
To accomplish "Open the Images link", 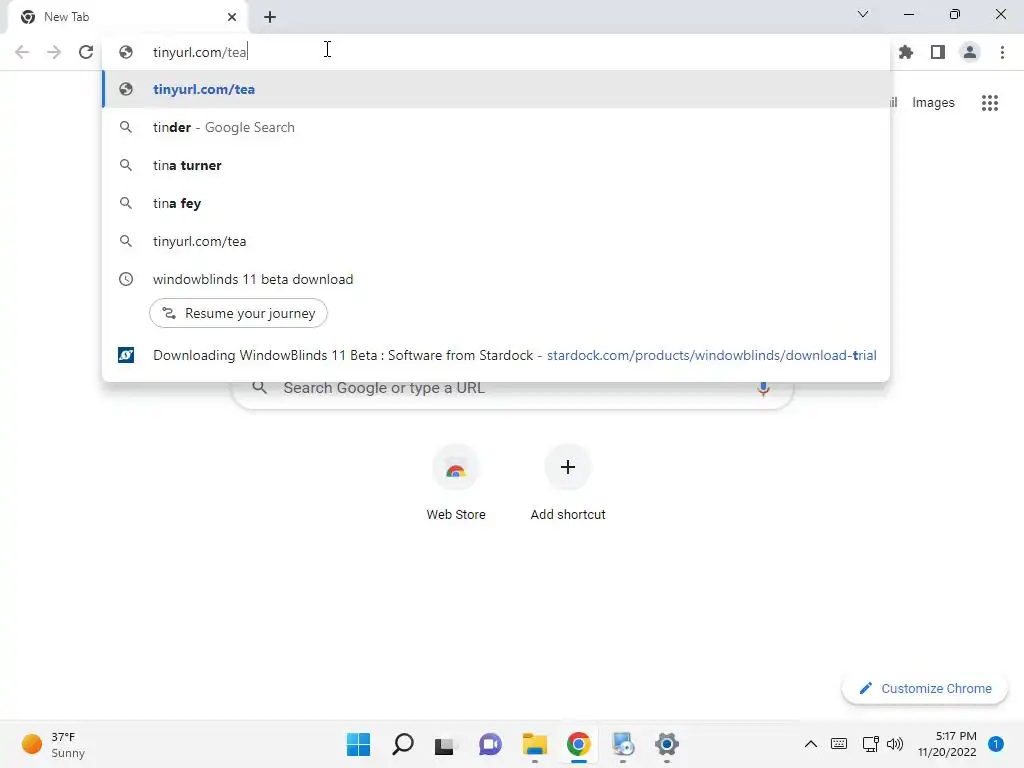I will point(933,103).
